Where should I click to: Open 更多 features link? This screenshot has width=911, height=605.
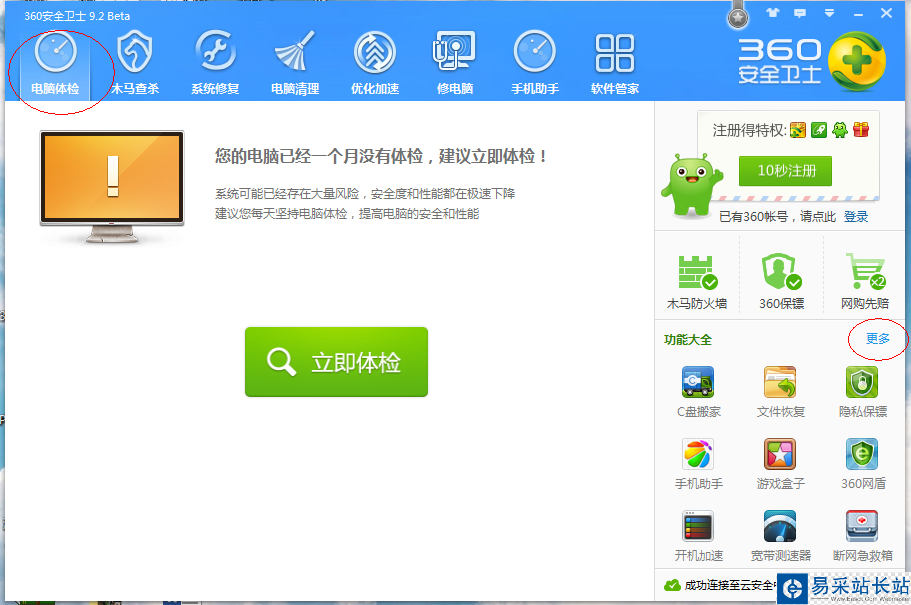tap(878, 339)
